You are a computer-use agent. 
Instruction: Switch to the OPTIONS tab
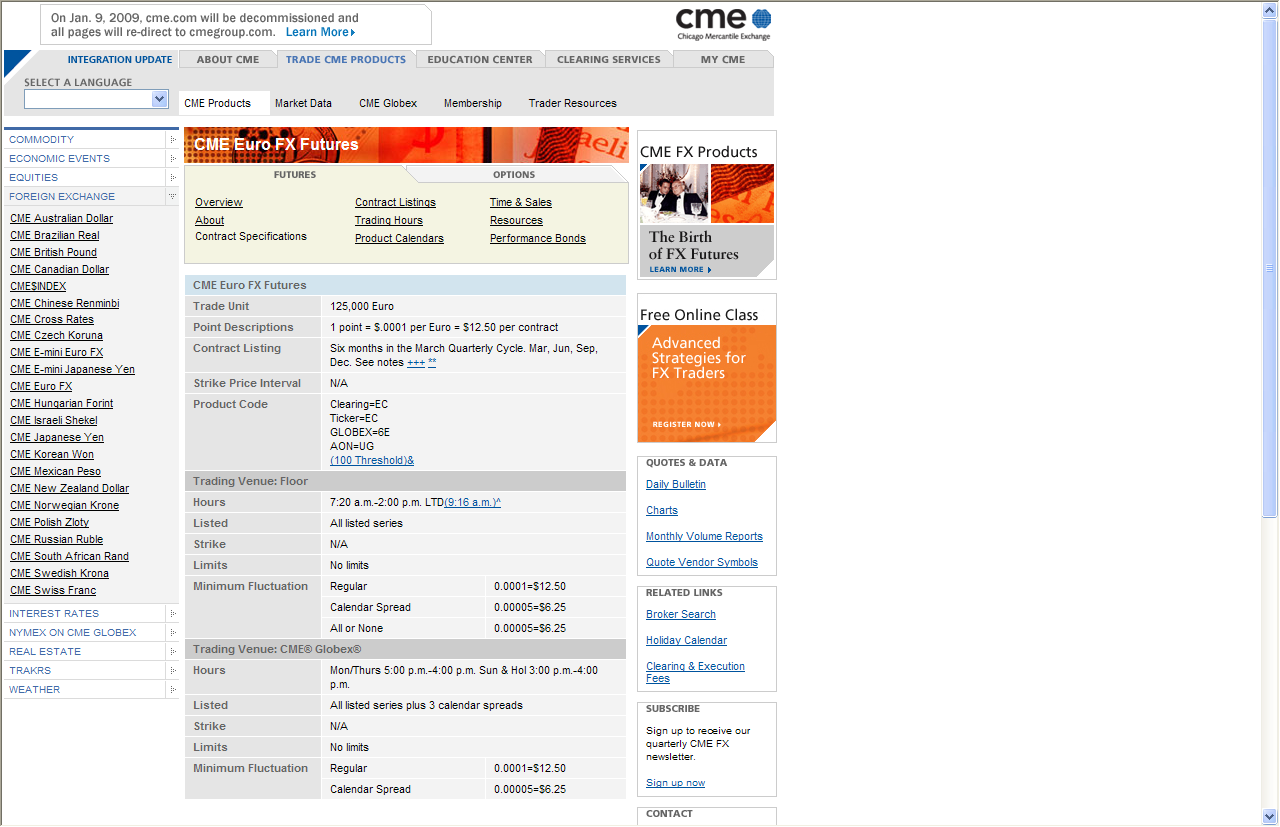[514, 175]
